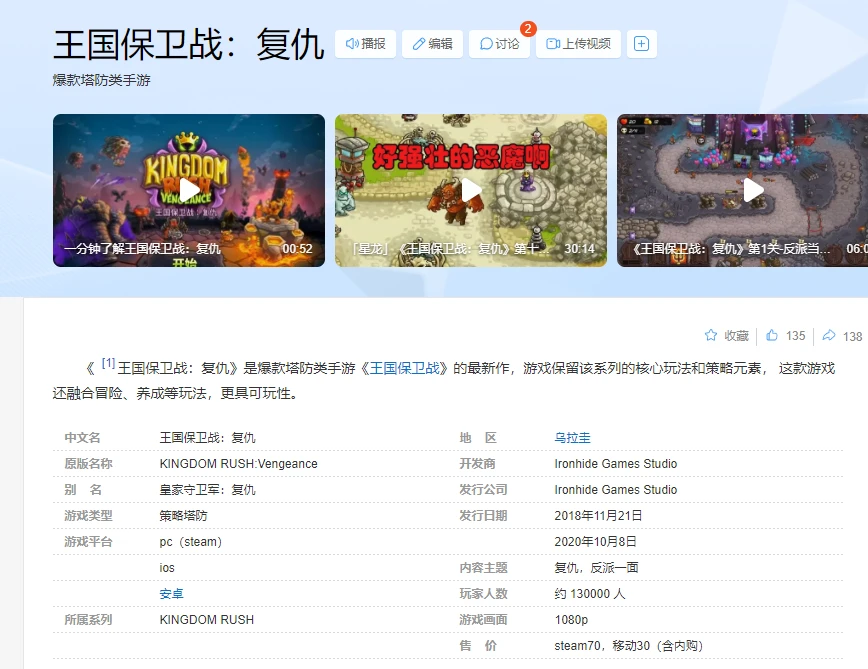The image size is (868, 669).
Task: Open the 编辑 edit button
Action: pyautogui.click(x=432, y=44)
